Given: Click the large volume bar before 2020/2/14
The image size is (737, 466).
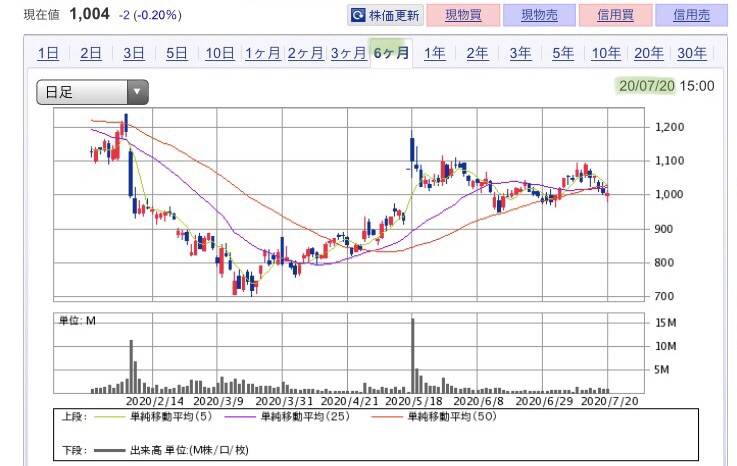Looking at the screenshot, I should click(131, 367).
